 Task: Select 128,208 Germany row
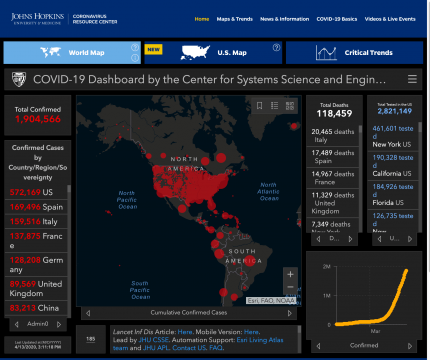(36, 265)
